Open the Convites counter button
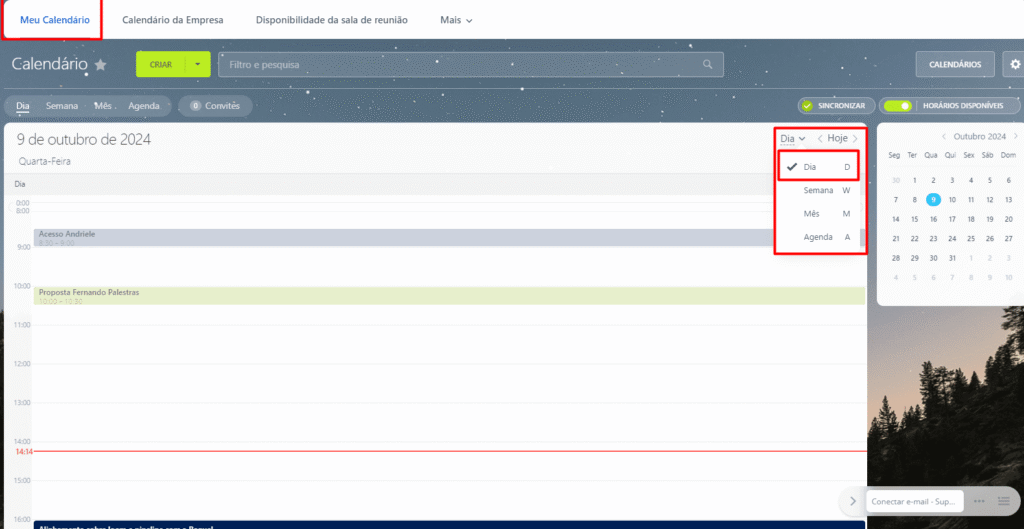The image size is (1024, 529). [x=215, y=105]
